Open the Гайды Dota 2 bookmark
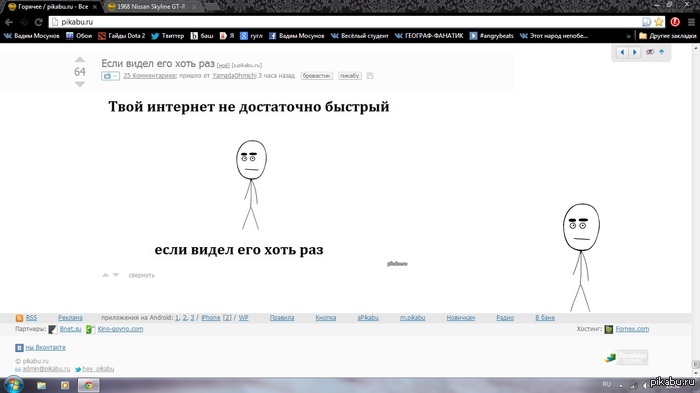 [x=121, y=36]
